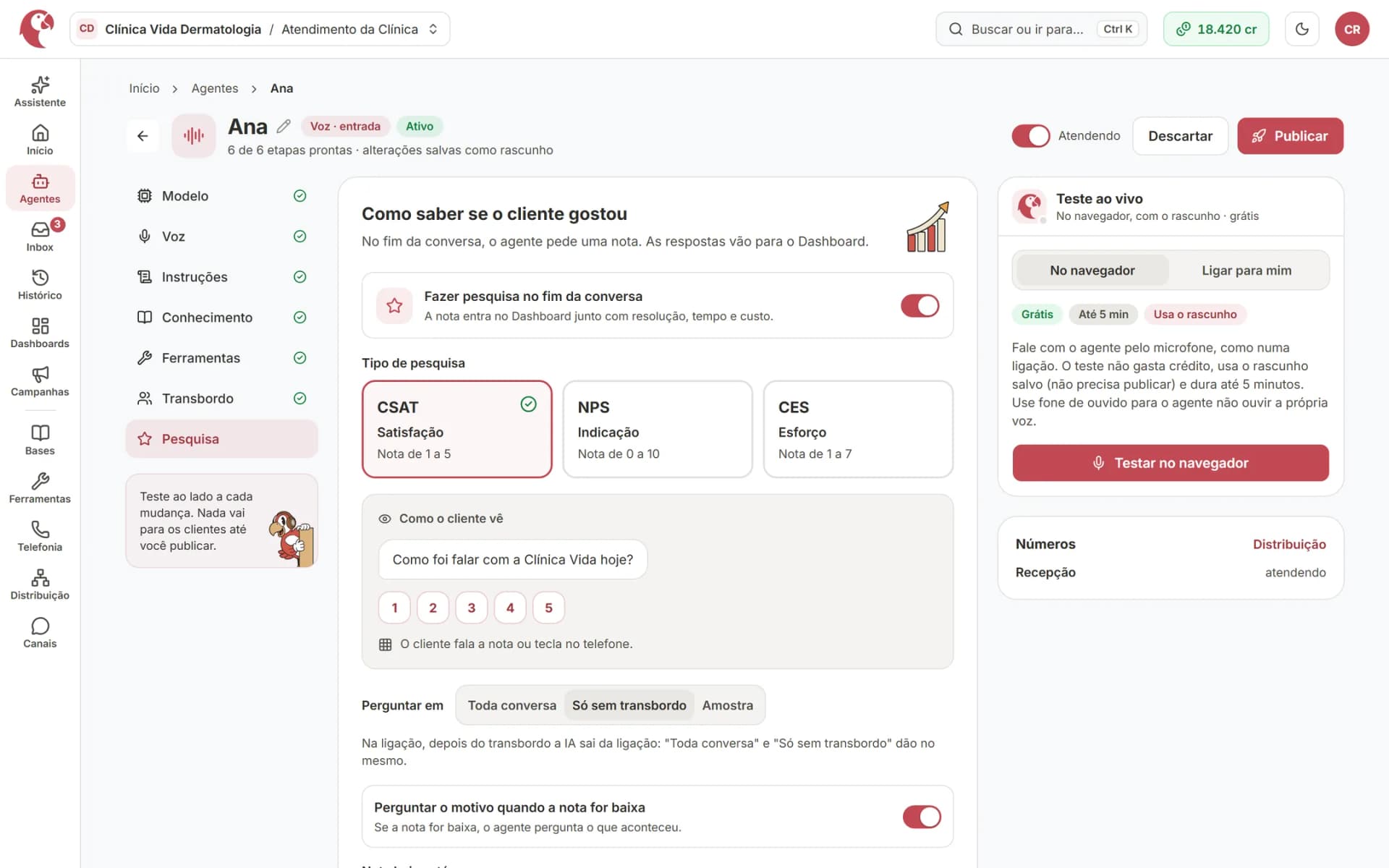The image size is (1389, 868).
Task: Toggle the Atendendo switch
Action: coord(1030,135)
